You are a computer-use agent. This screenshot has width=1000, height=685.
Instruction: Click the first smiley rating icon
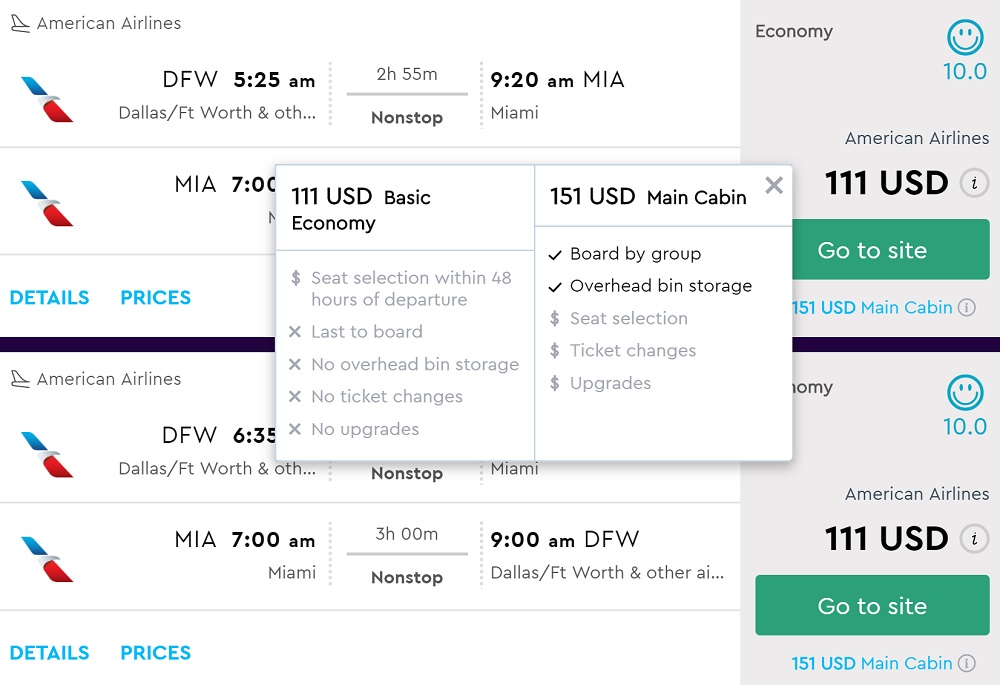(965, 40)
